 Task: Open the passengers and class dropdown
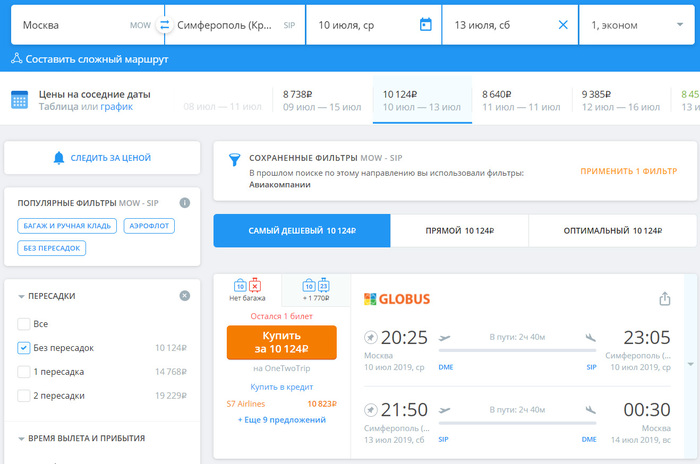tap(638, 24)
